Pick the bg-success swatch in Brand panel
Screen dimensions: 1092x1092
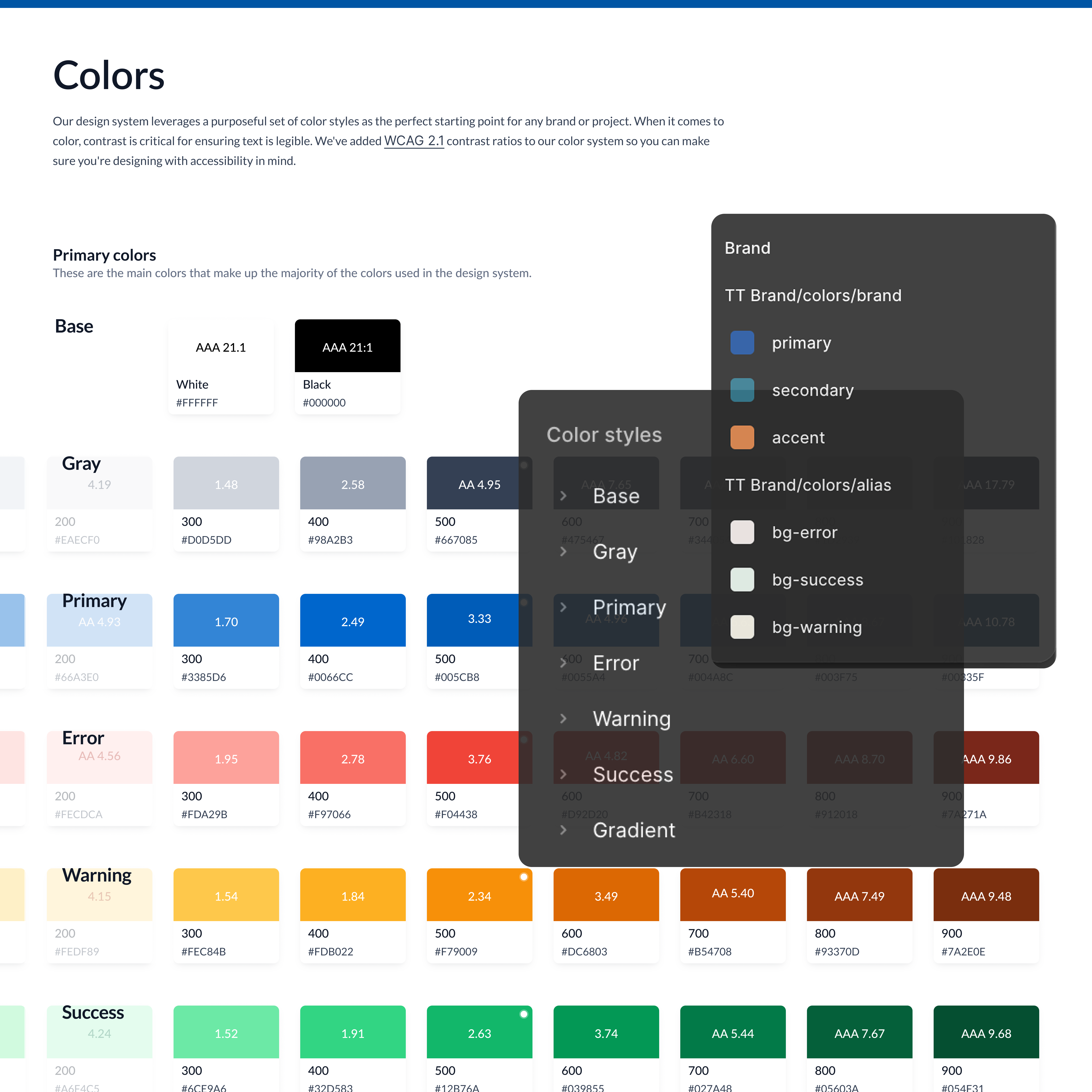click(742, 580)
